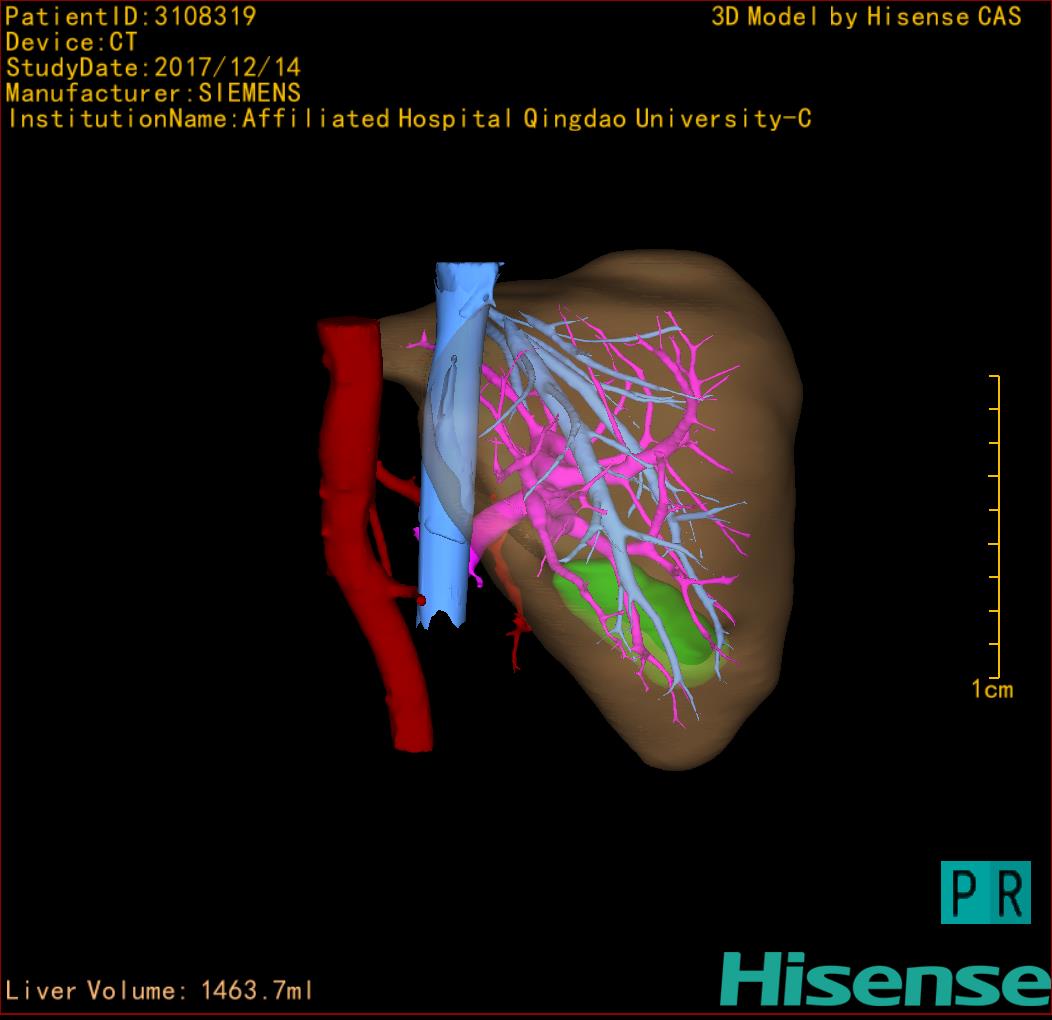Click the Liver Volume: 1463.7ml readout
Viewport: 1052px width, 1020px height.
[x=160, y=991]
